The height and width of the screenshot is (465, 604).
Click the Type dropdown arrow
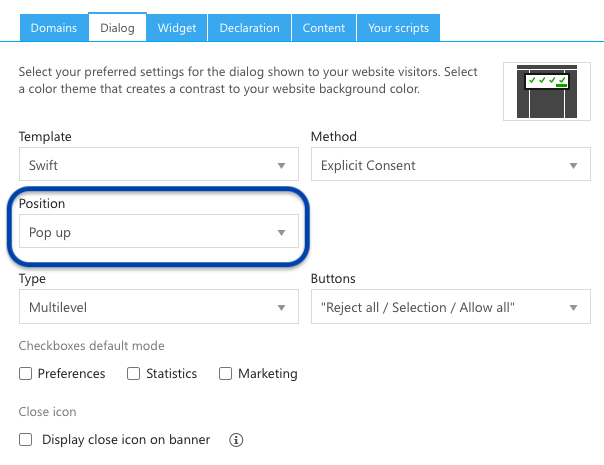pos(282,308)
